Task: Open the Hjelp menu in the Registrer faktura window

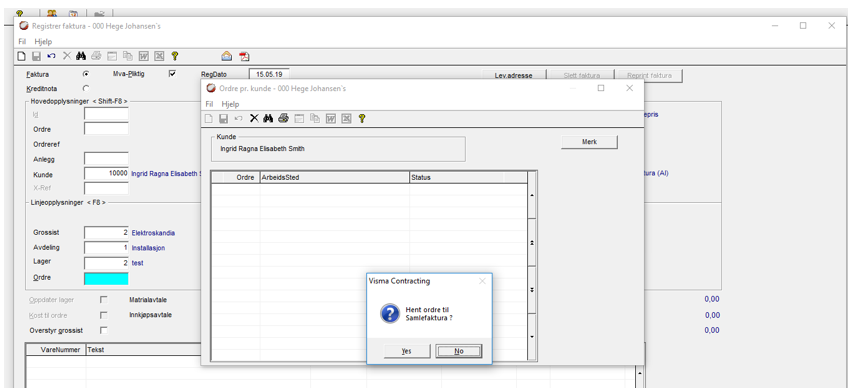Action: 43,41
